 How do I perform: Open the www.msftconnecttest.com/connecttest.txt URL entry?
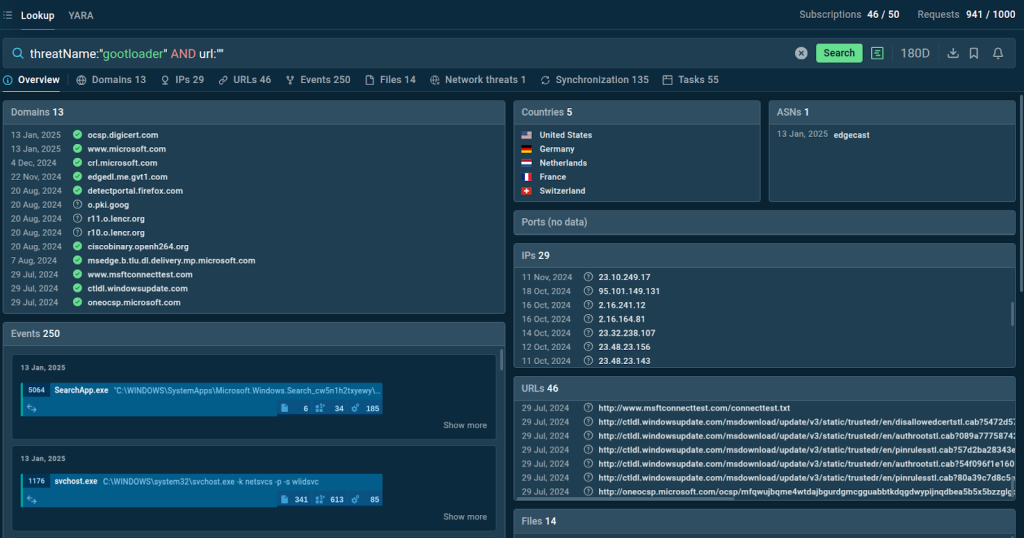pyautogui.click(x=694, y=408)
